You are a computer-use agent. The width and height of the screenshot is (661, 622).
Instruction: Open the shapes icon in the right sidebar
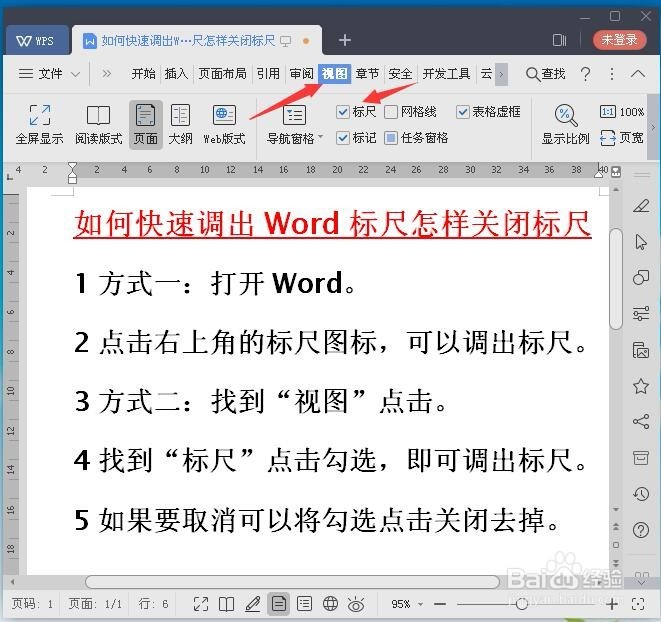[641, 277]
